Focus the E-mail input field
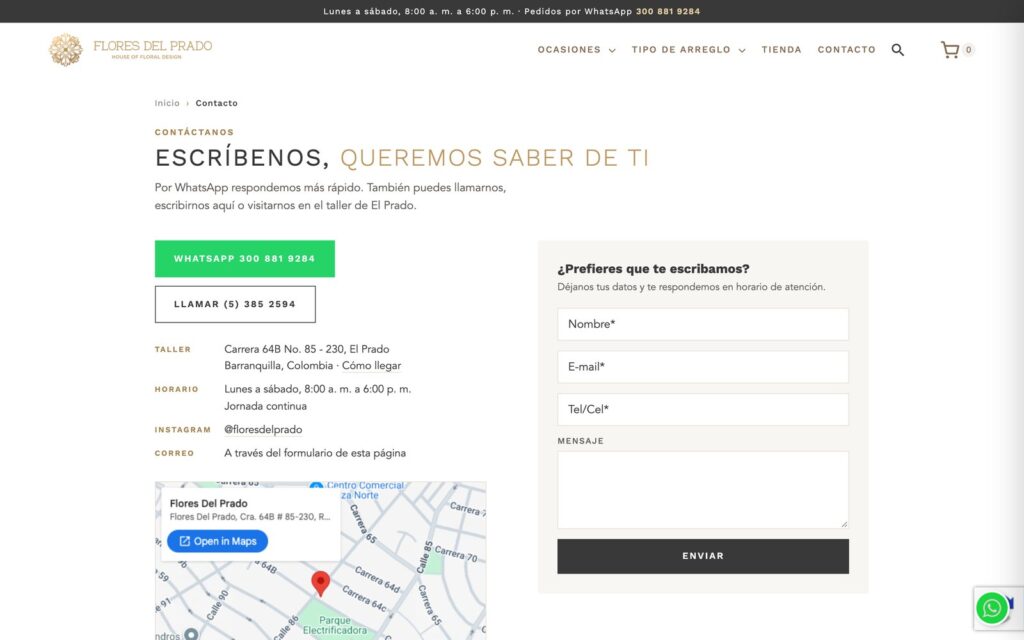Viewport: 1024px width, 640px height. pos(703,367)
